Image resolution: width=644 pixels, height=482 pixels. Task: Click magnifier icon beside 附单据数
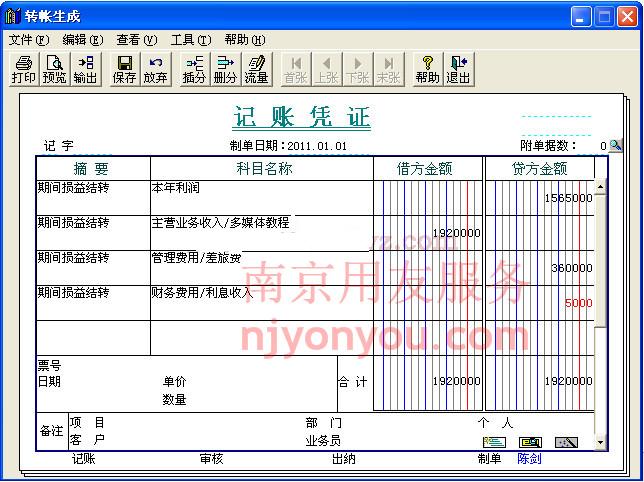pyautogui.click(x=616, y=146)
